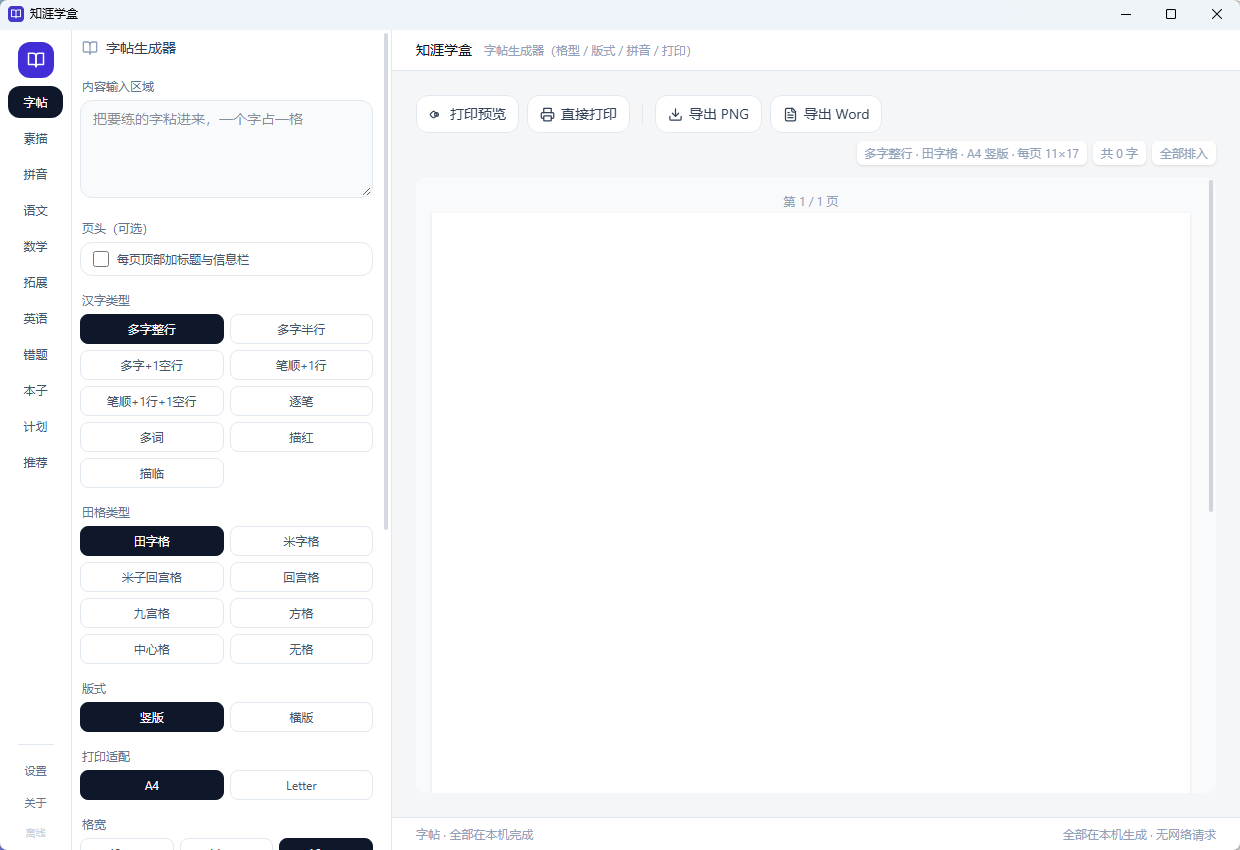The height and width of the screenshot is (850, 1240).
Task: Open the 英语 sidebar section
Action: pyautogui.click(x=35, y=318)
